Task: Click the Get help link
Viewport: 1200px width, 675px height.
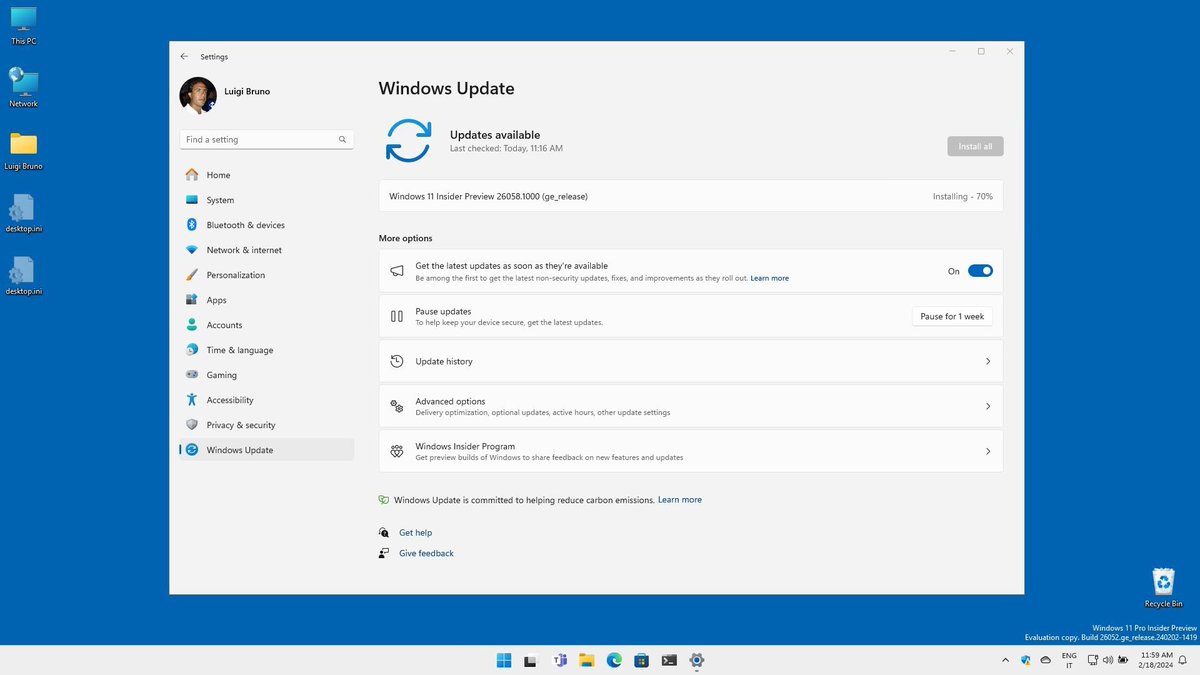Action: [x=416, y=533]
